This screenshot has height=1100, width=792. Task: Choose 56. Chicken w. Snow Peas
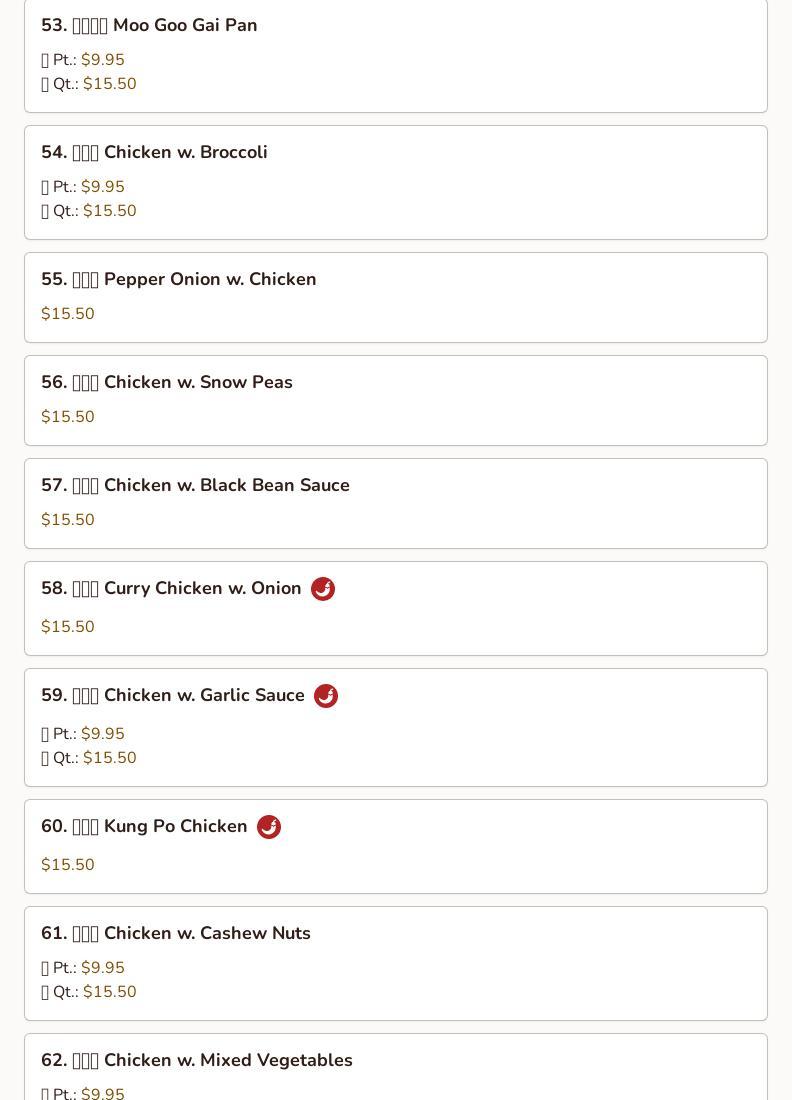396,401
